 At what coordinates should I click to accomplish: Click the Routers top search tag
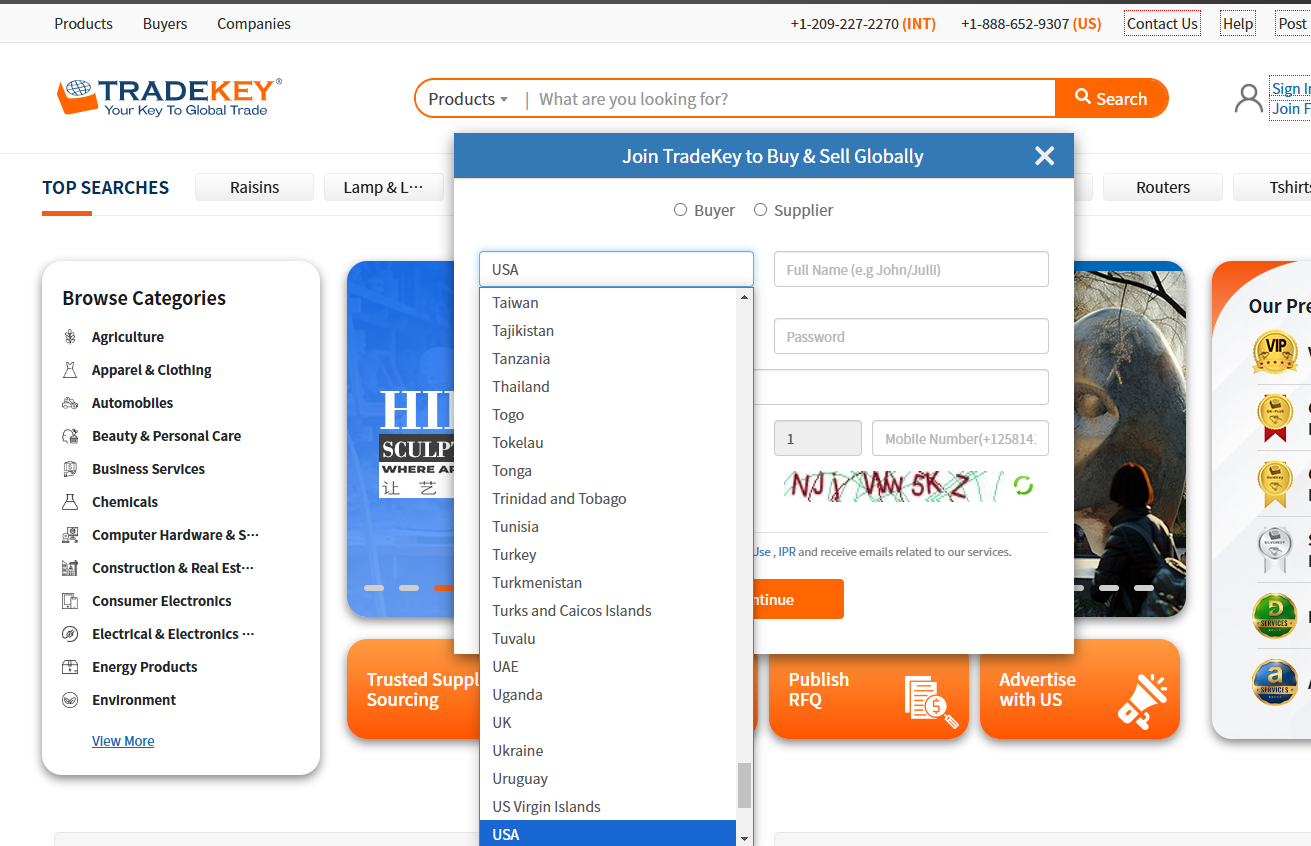click(1163, 187)
